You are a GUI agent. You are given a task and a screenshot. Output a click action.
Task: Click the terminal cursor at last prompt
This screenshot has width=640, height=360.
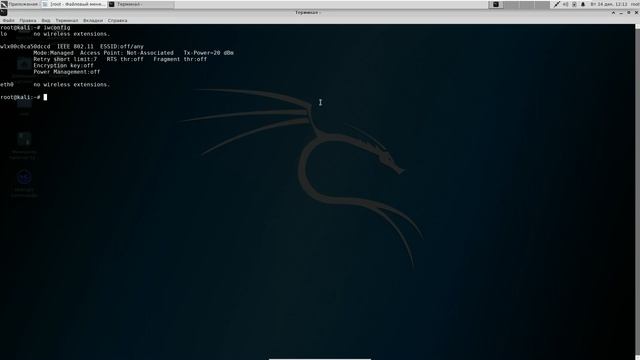[45, 97]
